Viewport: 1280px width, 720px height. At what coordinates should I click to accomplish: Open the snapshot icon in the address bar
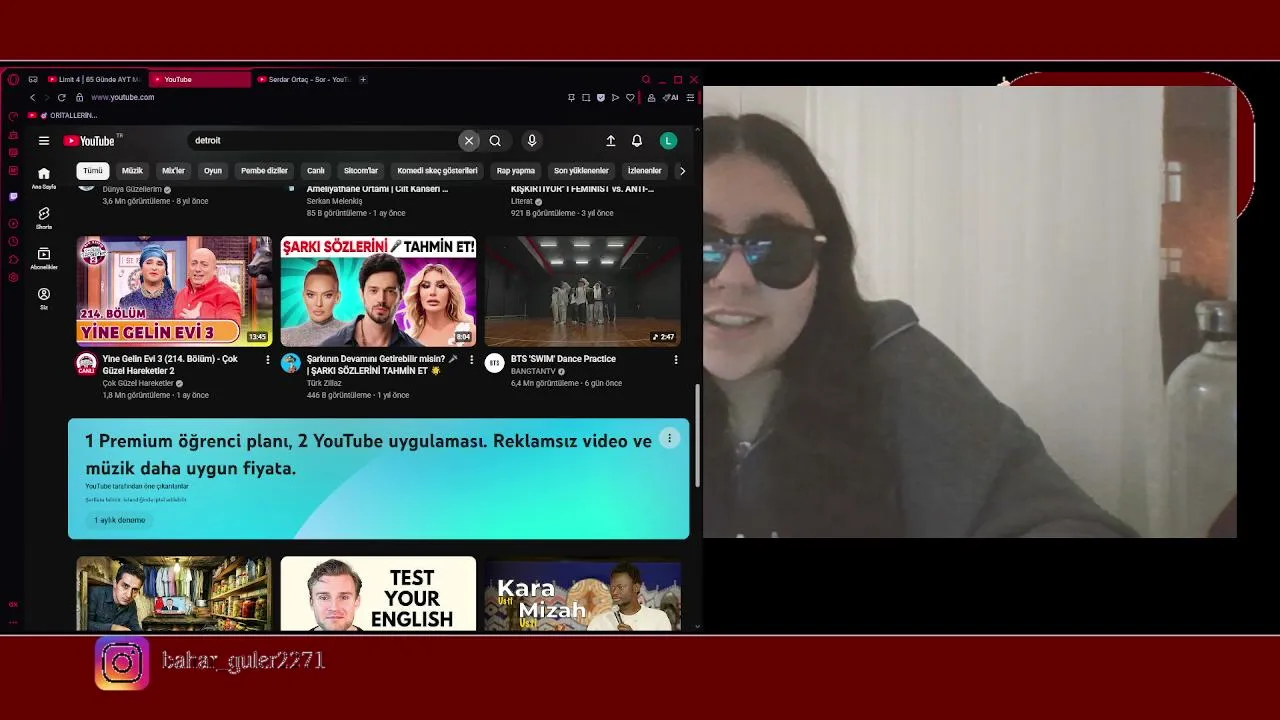point(586,97)
